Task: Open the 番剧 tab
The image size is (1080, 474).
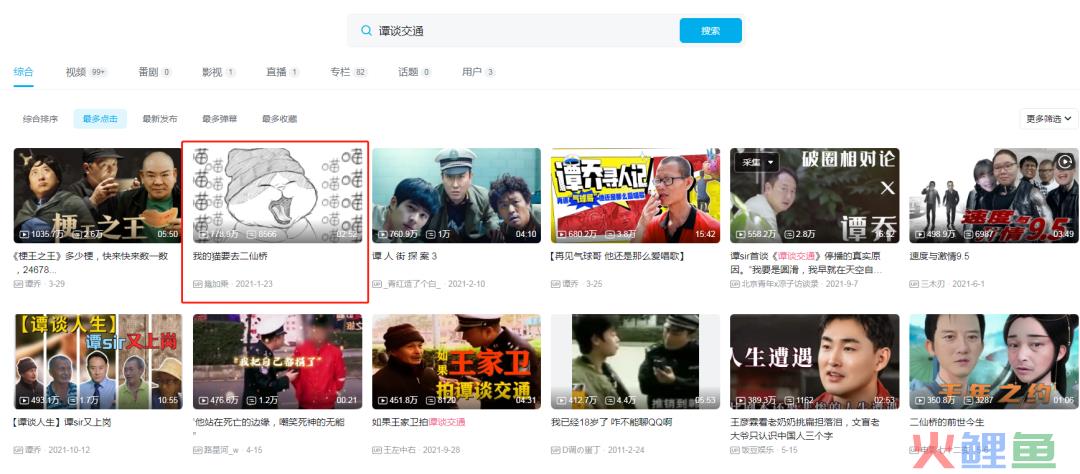Action: pyautogui.click(x=154, y=72)
